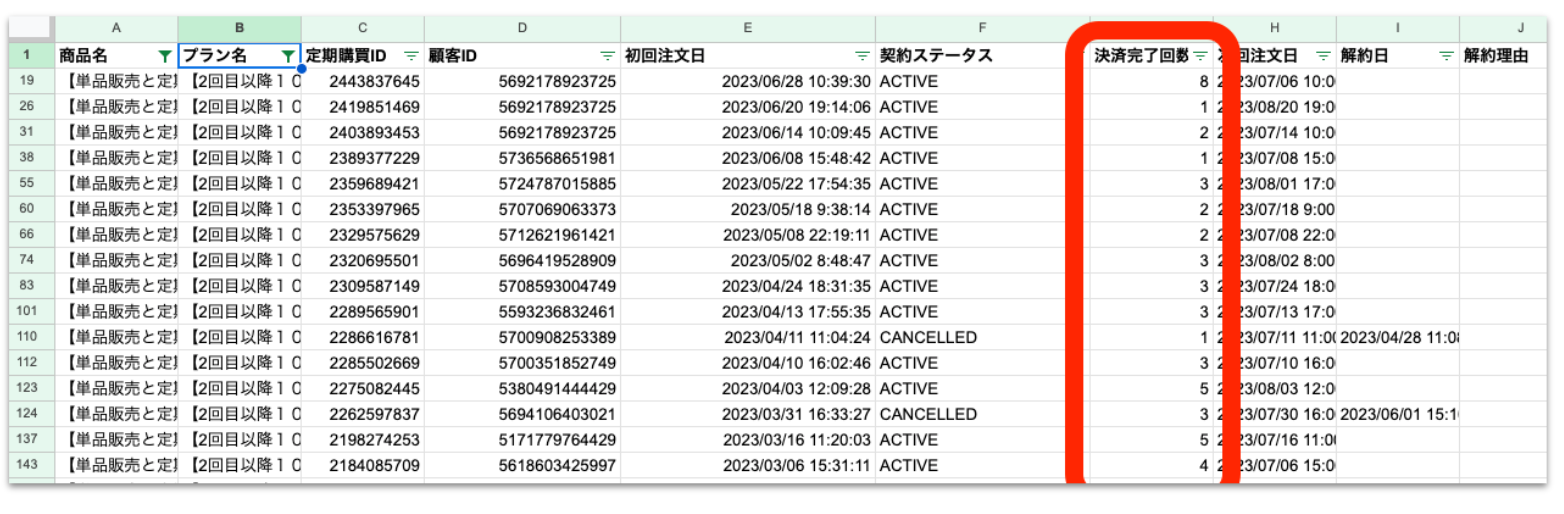Click the 定期購買ID filter icon
Screen dimensions: 1564x514
[x=411, y=56]
